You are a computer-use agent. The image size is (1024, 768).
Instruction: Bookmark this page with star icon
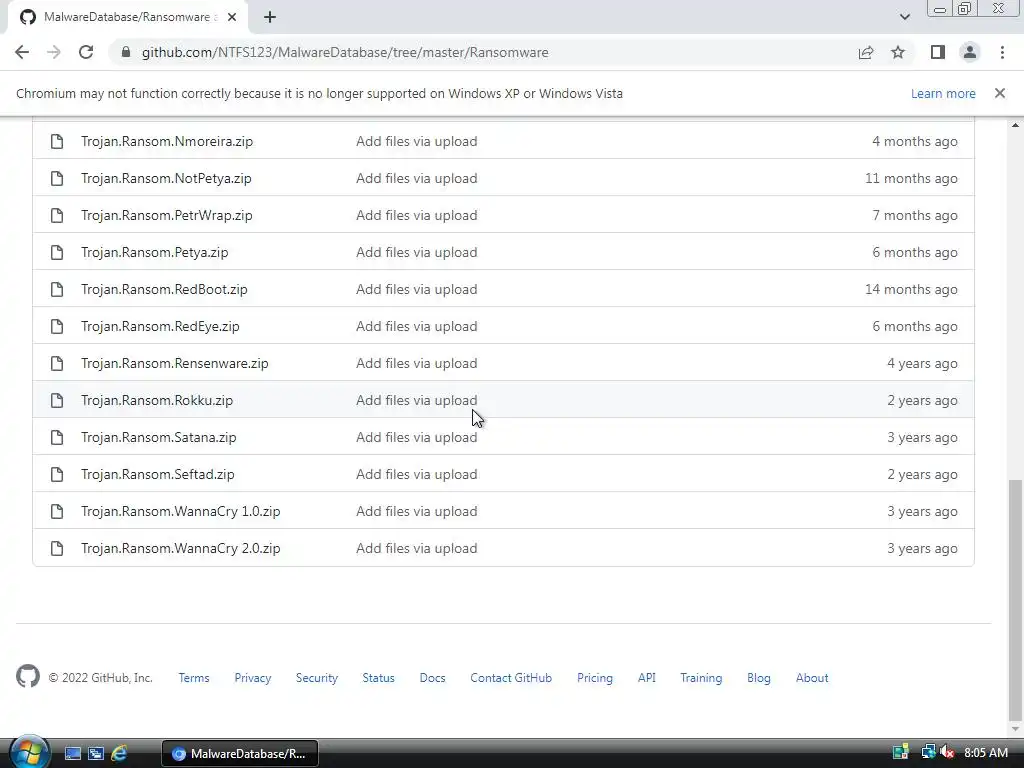pyautogui.click(x=898, y=52)
